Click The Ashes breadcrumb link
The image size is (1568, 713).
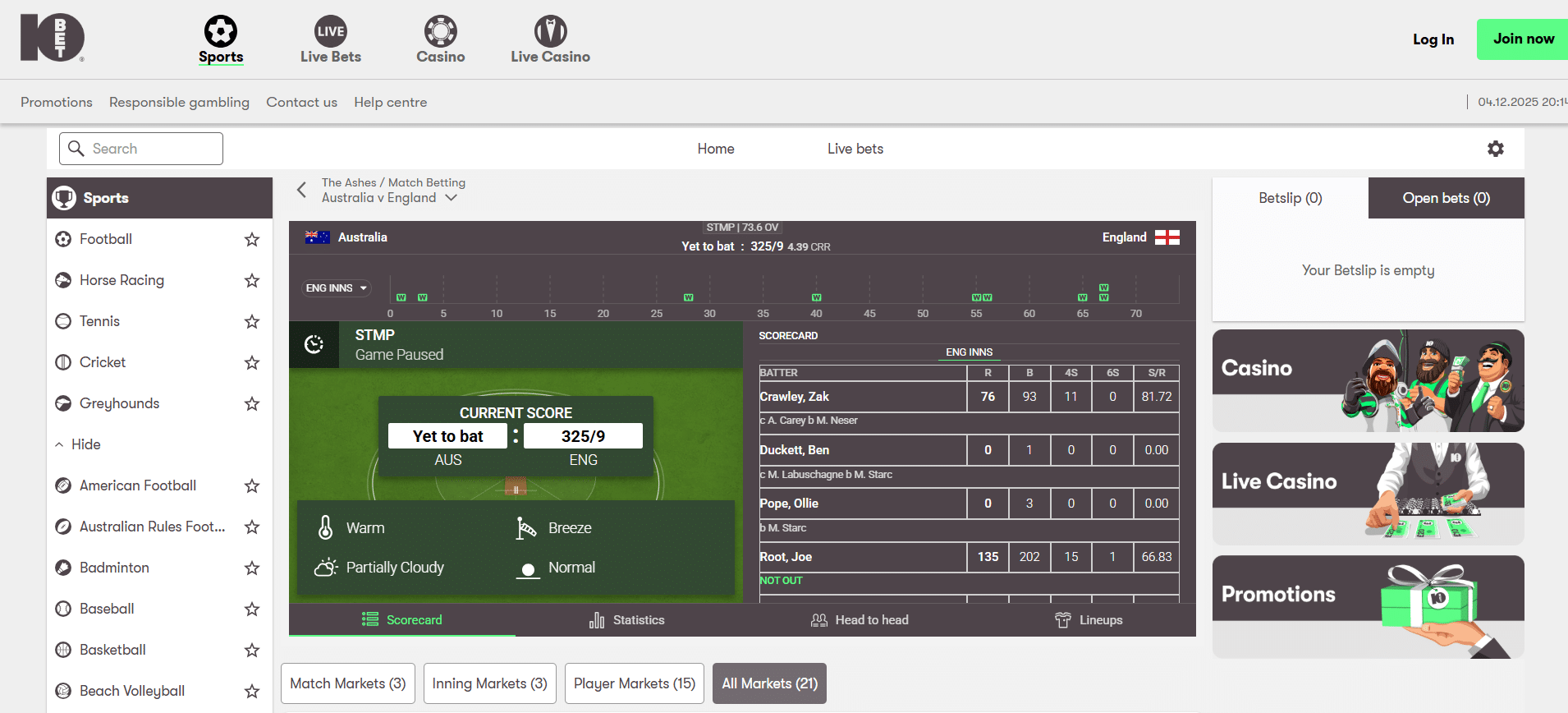tap(349, 182)
